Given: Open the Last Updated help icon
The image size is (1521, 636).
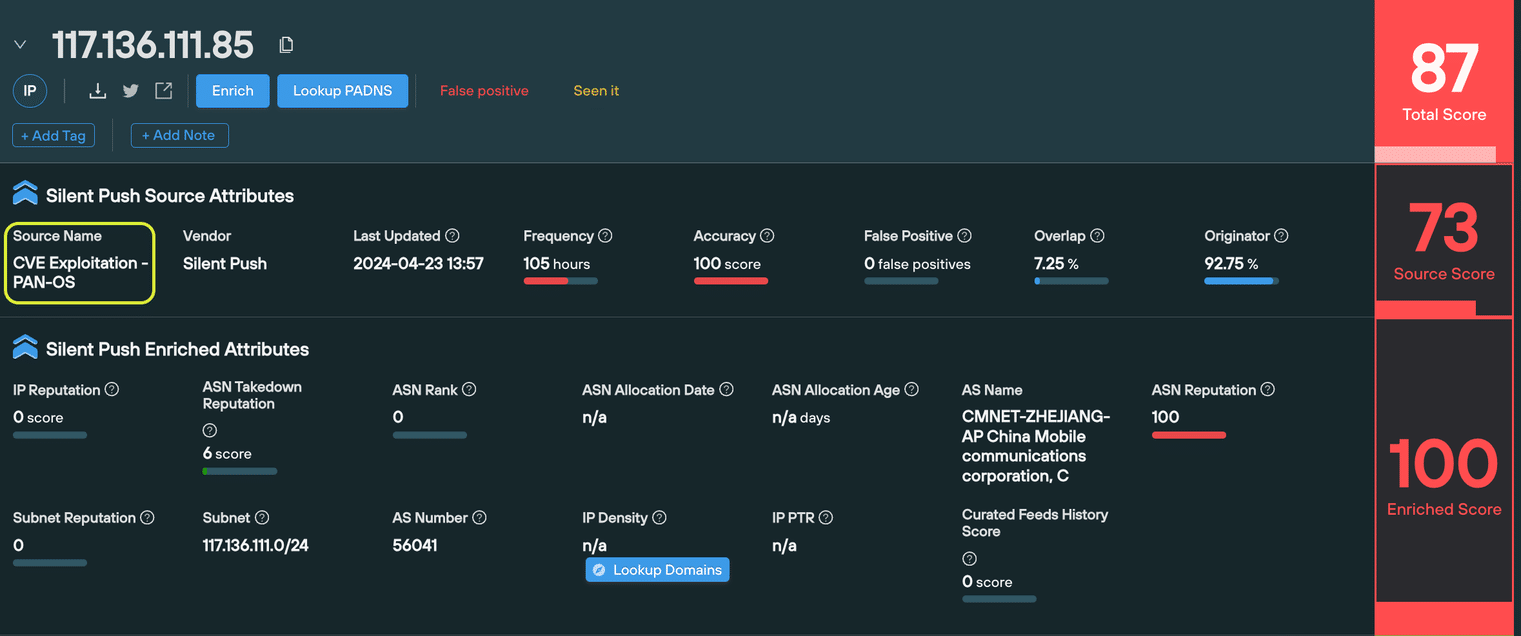Looking at the screenshot, I should coord(452,236).
